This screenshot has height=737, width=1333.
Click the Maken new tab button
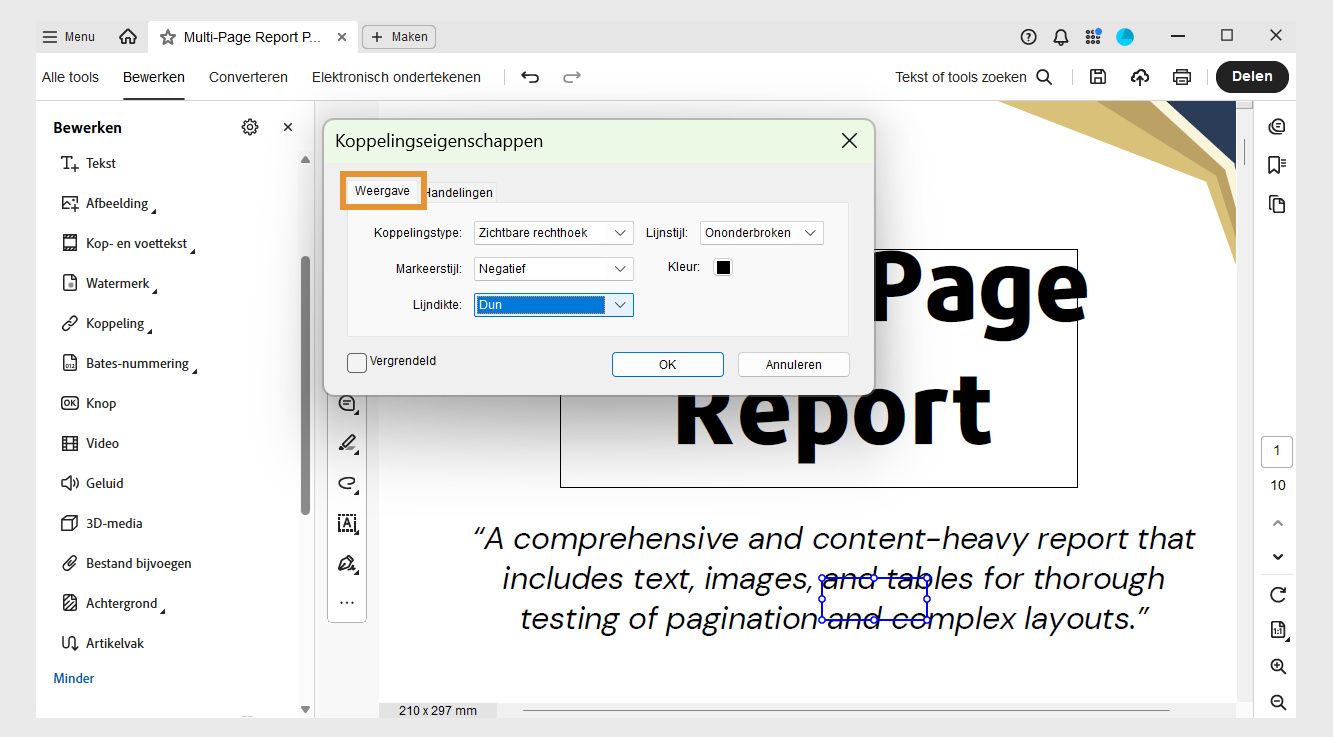(399, 37)
